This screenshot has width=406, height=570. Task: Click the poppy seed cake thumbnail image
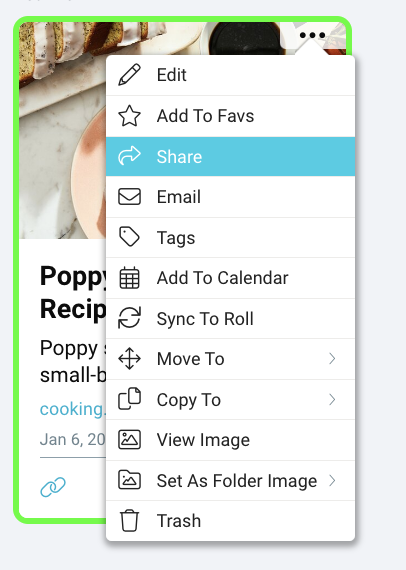(63, 130)
